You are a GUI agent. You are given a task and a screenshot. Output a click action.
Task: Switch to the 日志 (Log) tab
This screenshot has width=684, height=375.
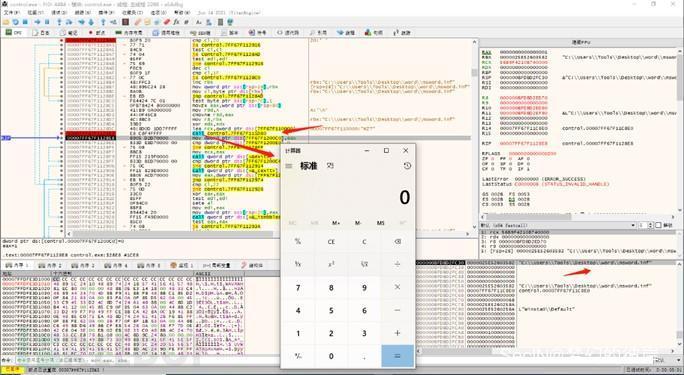pyautogui.click(x=41, y=33)
